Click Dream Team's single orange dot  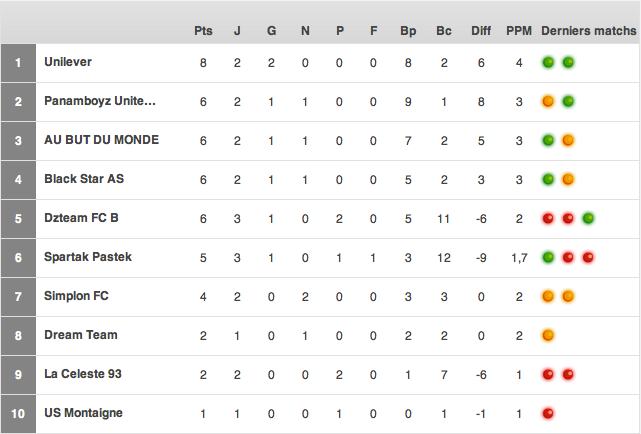point(548,335)
